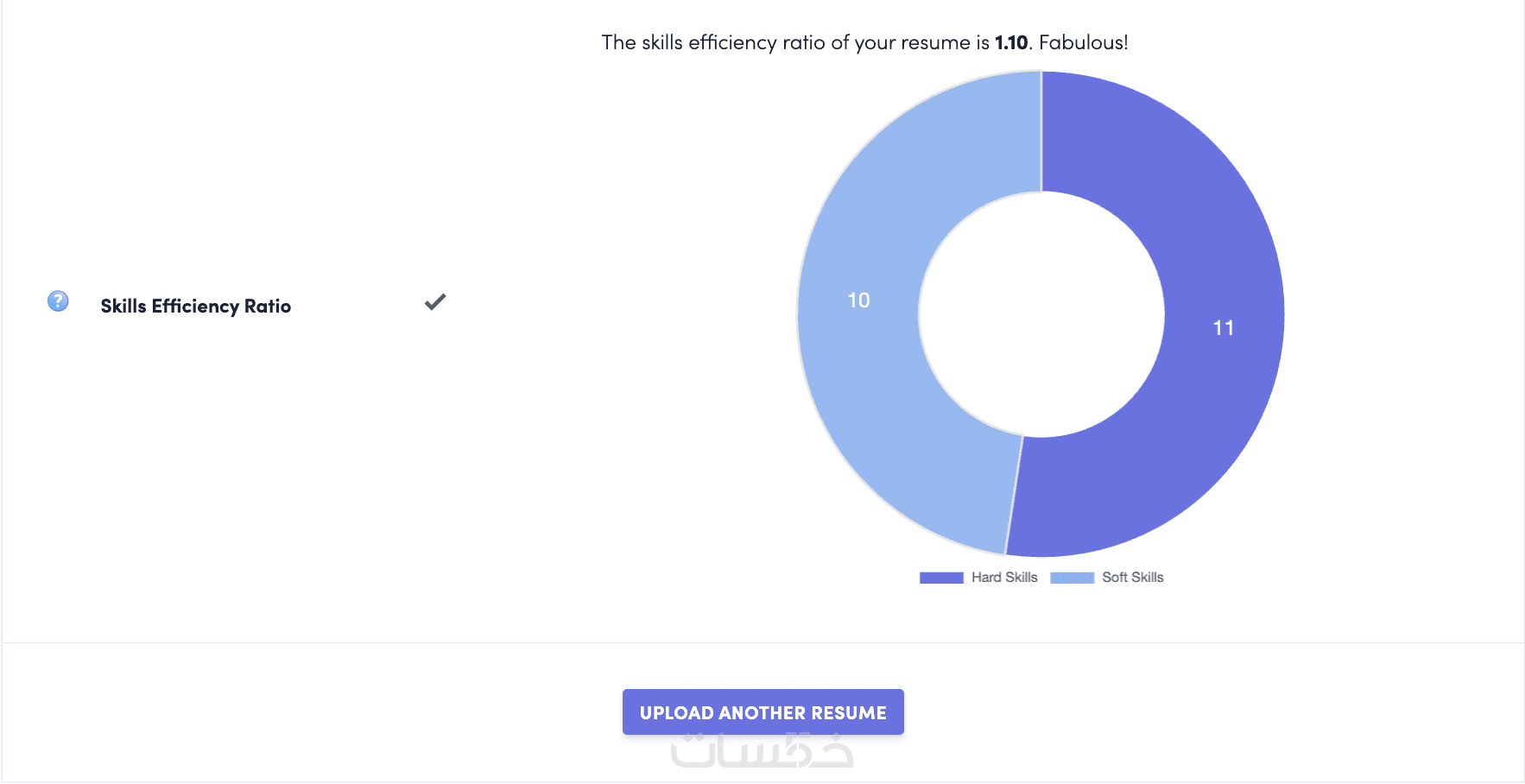Click the Arabic watermark logo below the button

pos(762,751)
